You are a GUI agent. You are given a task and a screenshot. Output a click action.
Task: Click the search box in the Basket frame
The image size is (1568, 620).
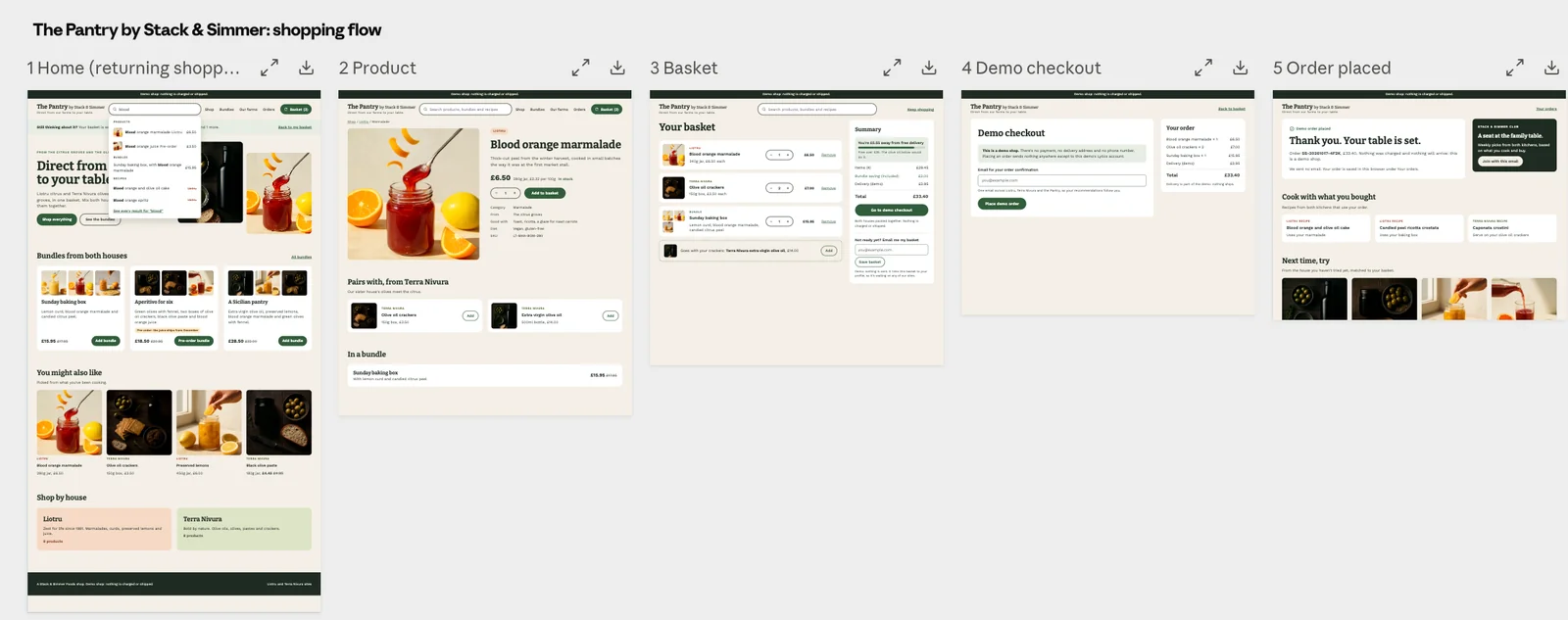tap(817, 110)
